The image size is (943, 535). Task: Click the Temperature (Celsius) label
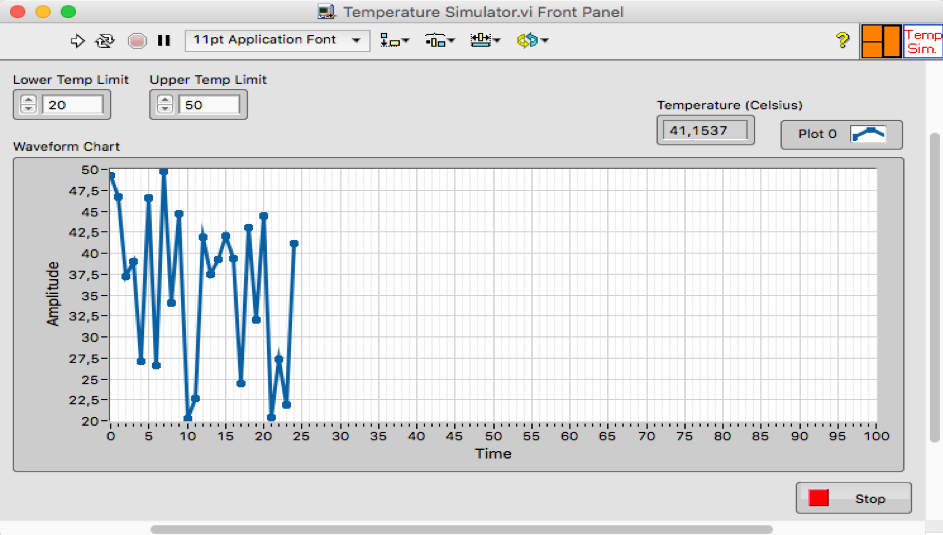[730, 105]
